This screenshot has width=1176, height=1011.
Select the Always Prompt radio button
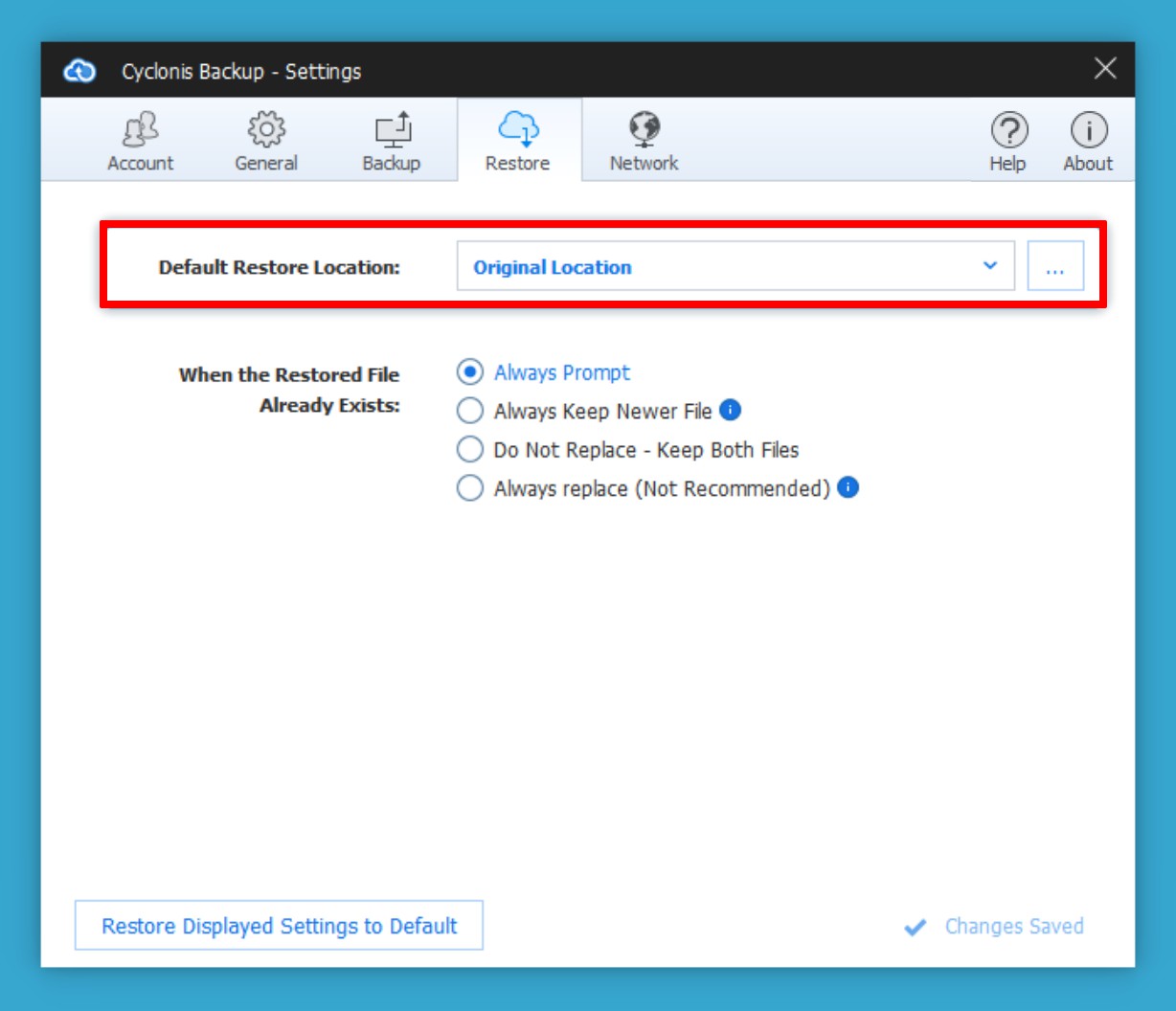pyautogui.click(x=469, y=371)
